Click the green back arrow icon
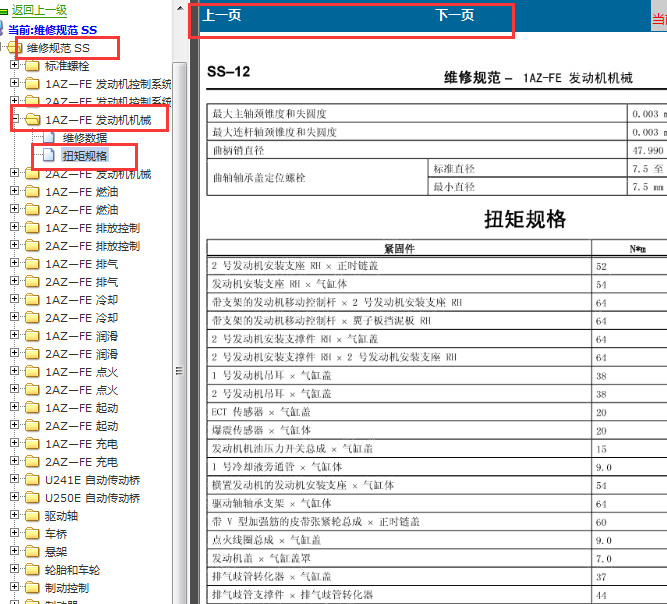The height and width of the screenshot is (604, 667). (4, 11)
